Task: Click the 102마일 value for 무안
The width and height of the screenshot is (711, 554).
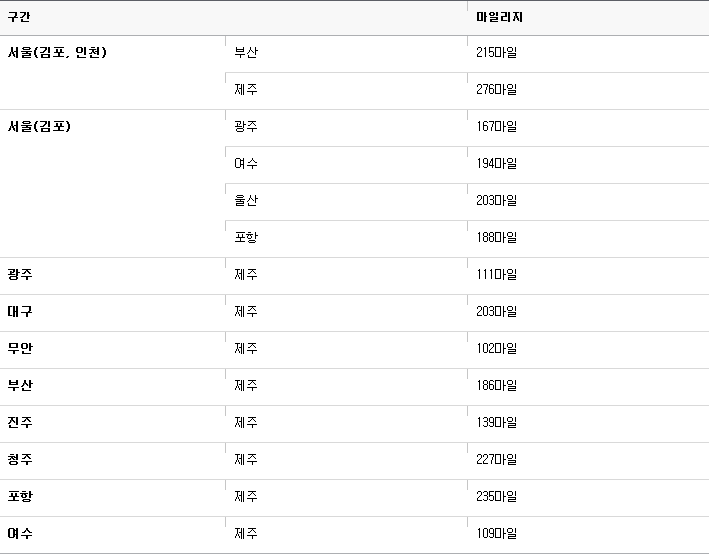Action: click(x=496, y=348)
